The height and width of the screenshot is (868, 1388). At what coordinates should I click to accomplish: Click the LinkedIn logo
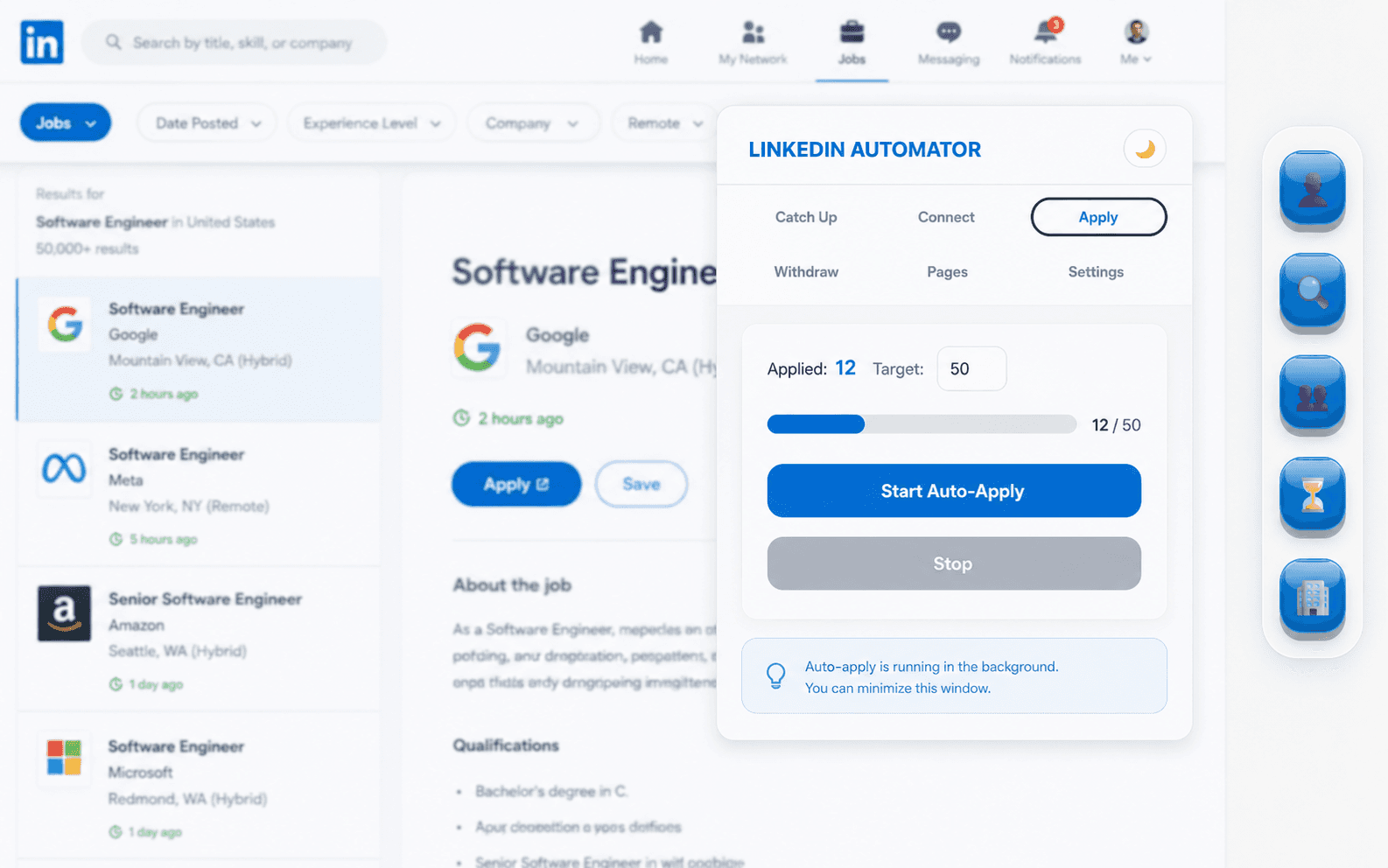click(42, 42)
